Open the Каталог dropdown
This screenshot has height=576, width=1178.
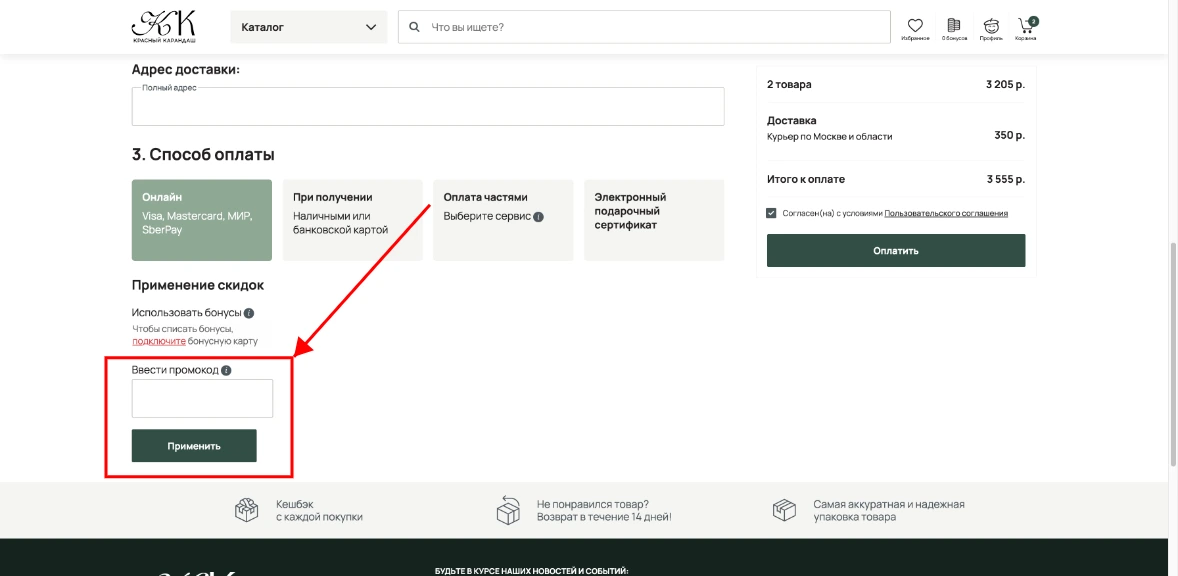[x=307, y=27]
